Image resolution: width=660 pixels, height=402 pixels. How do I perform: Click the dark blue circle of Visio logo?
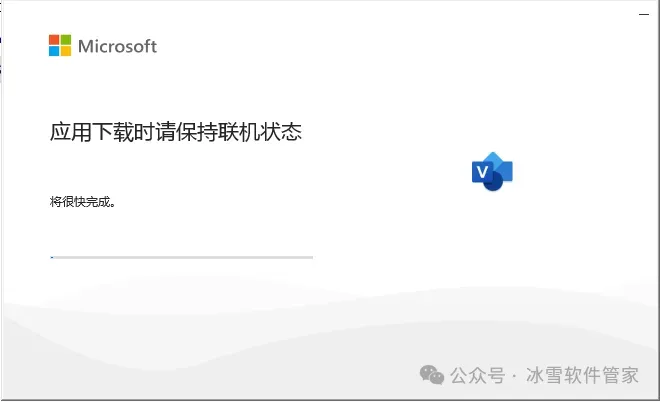494,181
